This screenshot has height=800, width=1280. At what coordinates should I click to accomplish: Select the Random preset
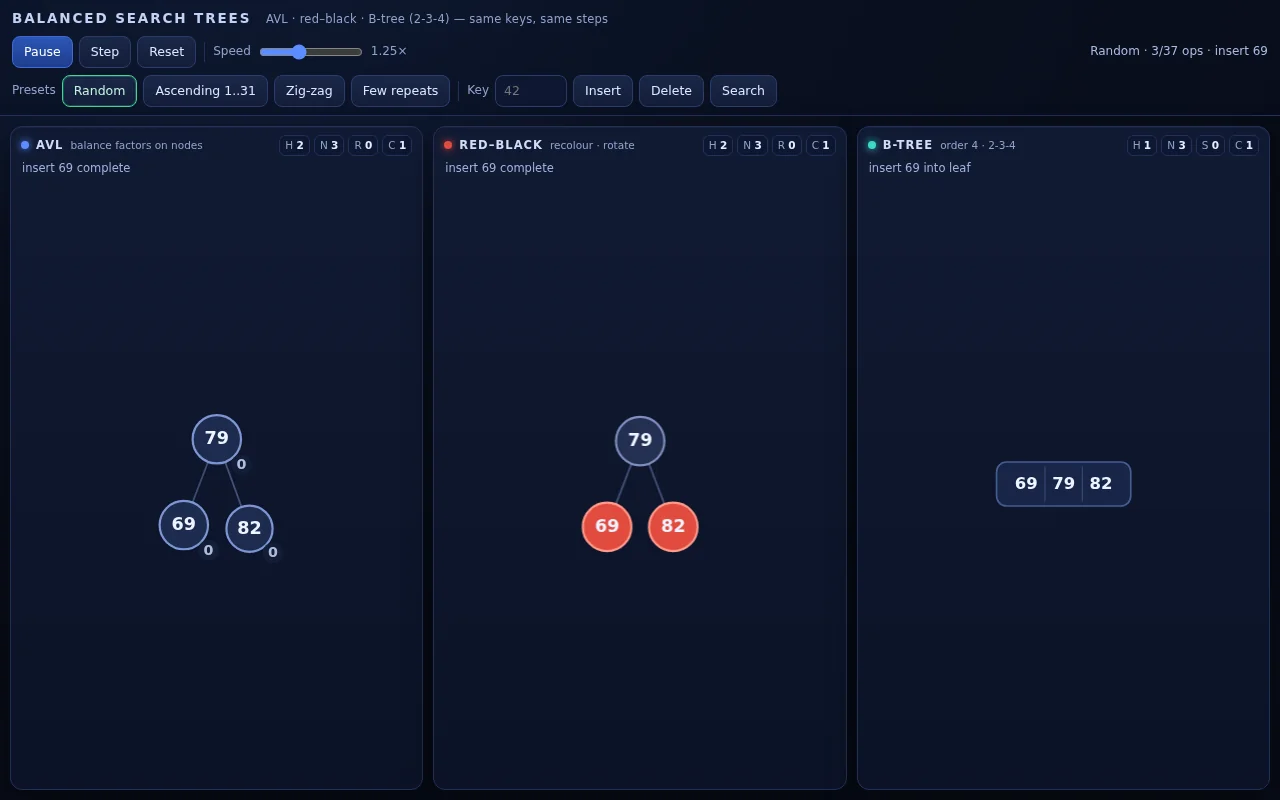(x=99, y=91)
